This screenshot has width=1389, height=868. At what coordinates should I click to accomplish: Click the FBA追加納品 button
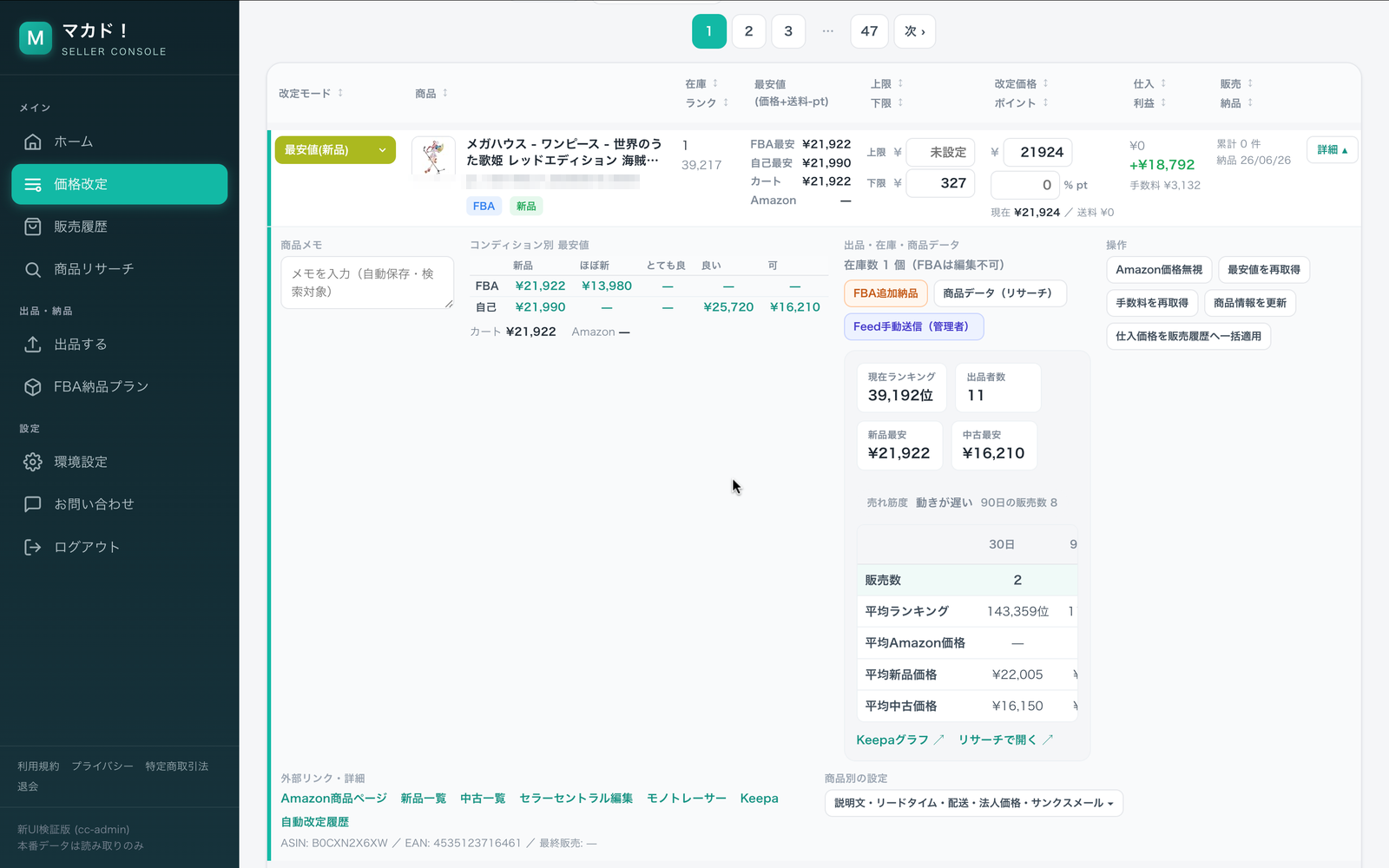885,293
